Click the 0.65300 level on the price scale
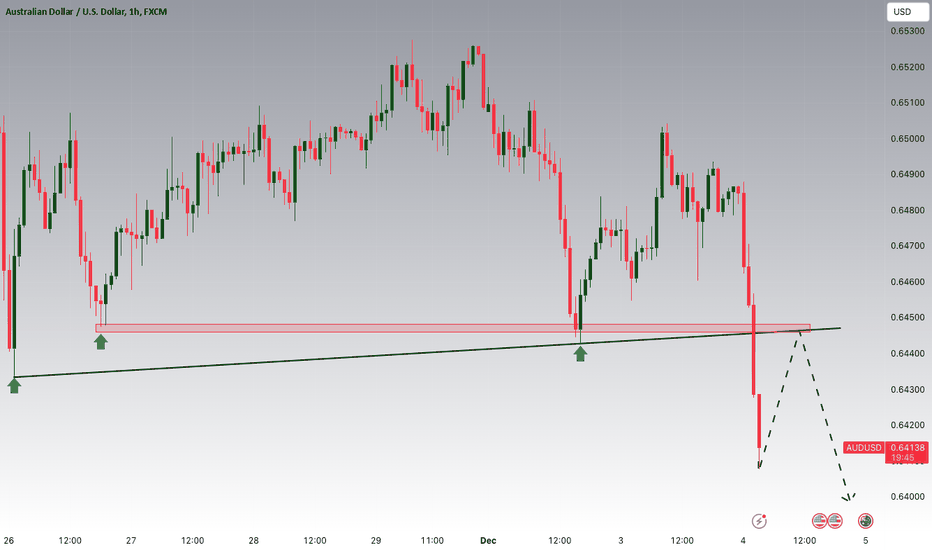Image resolution: width=932 pixels, height=550 pixels. point(904,31)
